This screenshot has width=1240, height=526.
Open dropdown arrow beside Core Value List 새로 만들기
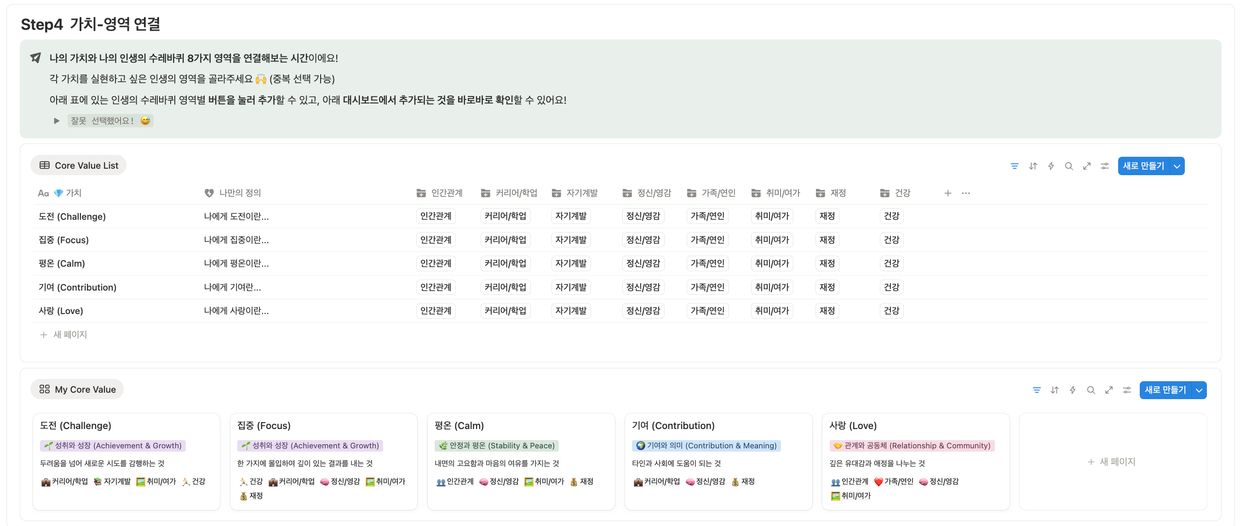coord(1177,166)
